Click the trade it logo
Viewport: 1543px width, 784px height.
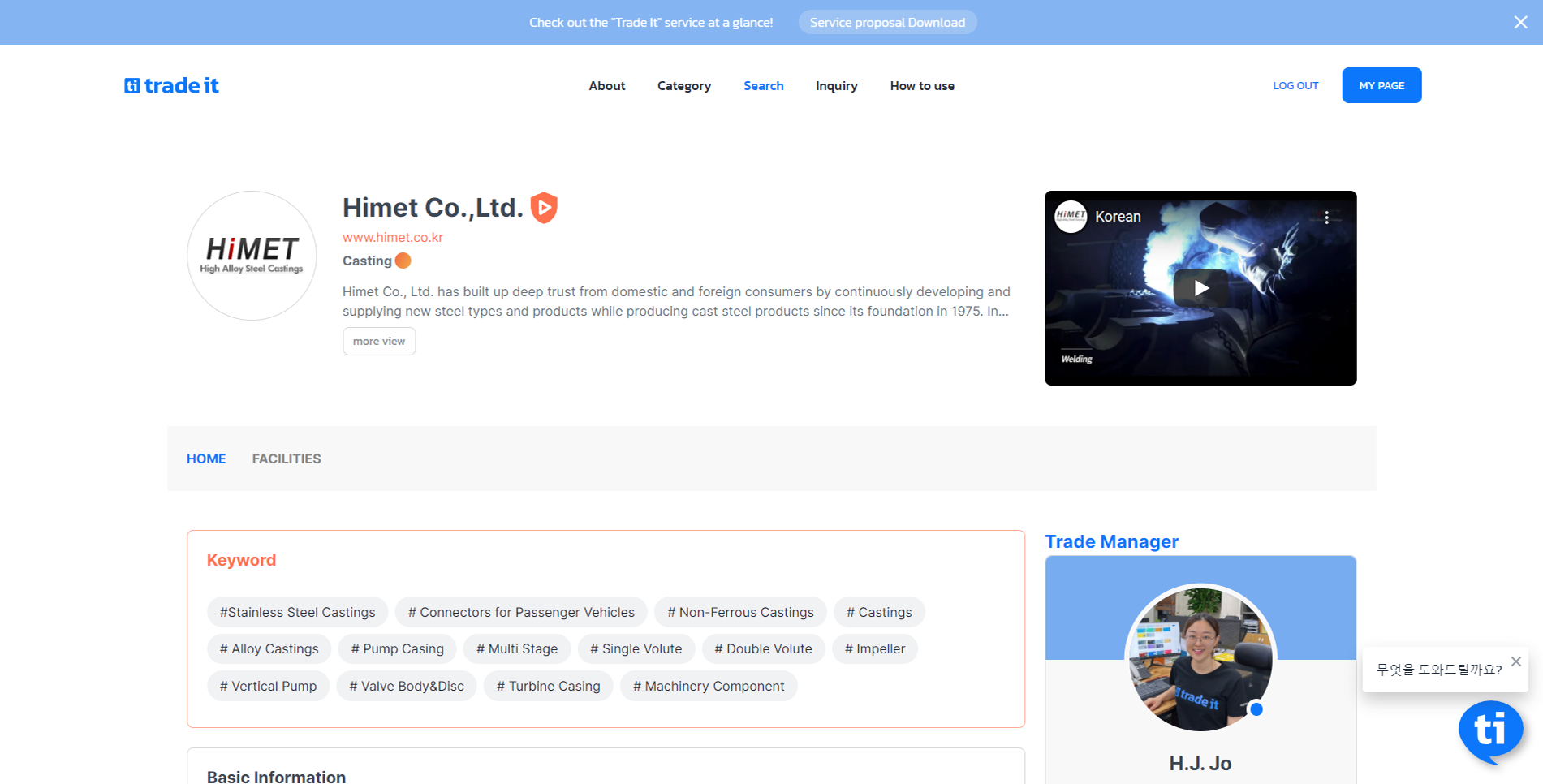pyautogui.click(x=171, y=85)
